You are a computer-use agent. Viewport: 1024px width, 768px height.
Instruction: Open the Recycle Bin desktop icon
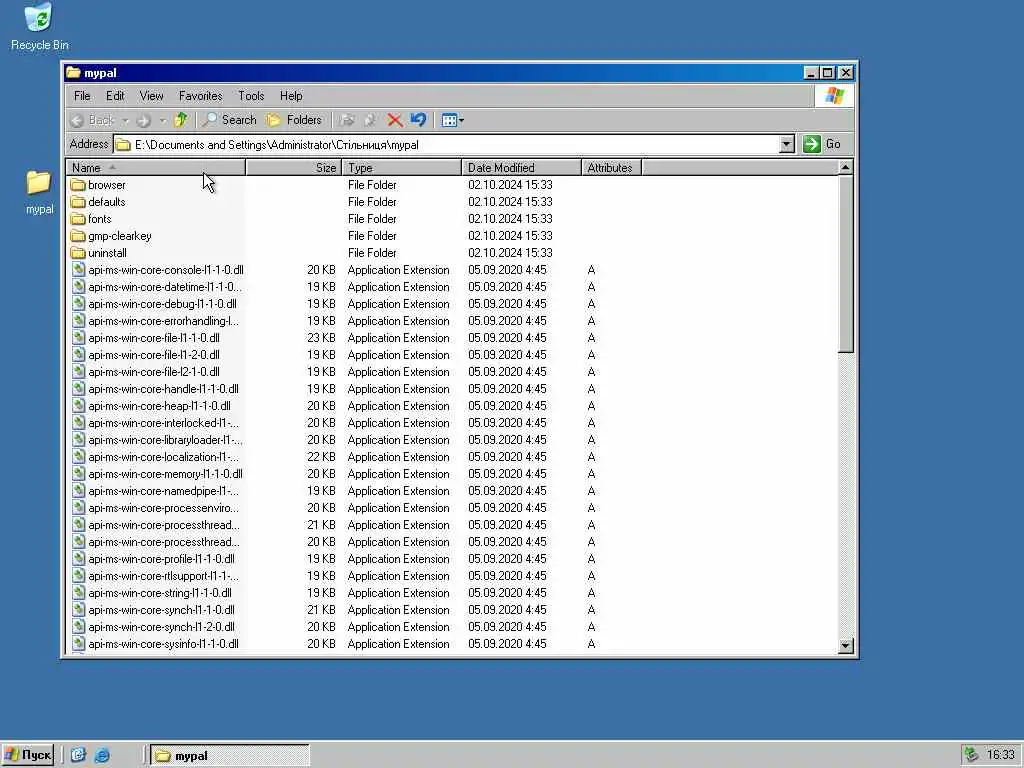(x=39, y=26)
